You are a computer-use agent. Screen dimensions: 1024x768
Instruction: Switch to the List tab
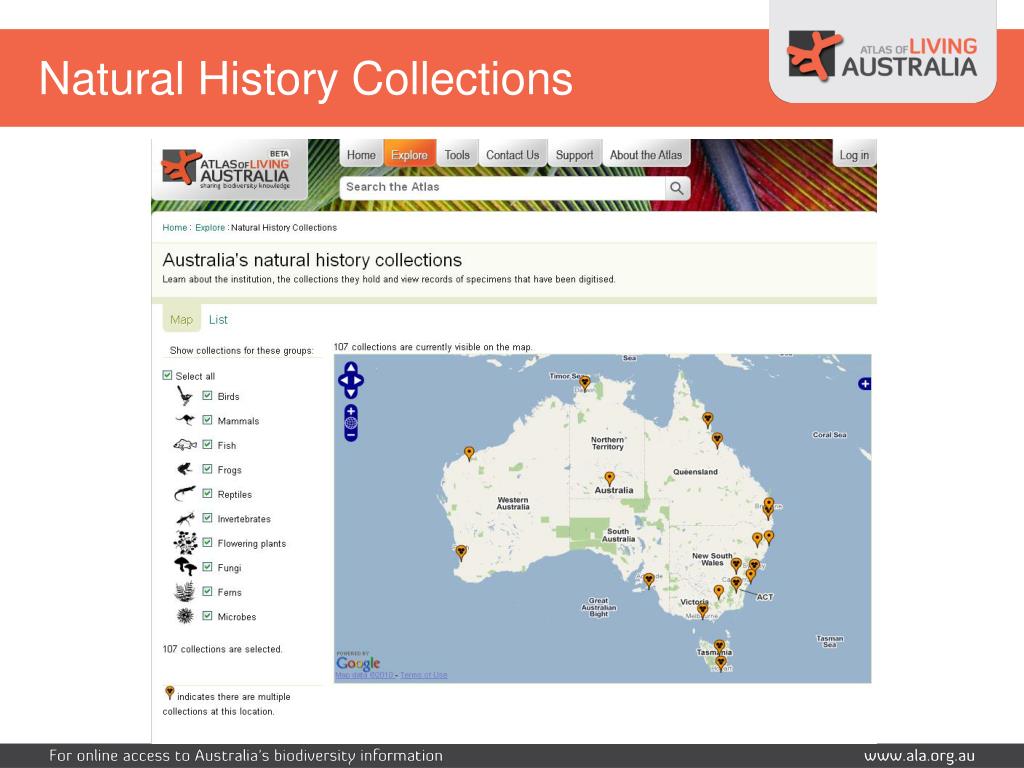tap(218, 319)
